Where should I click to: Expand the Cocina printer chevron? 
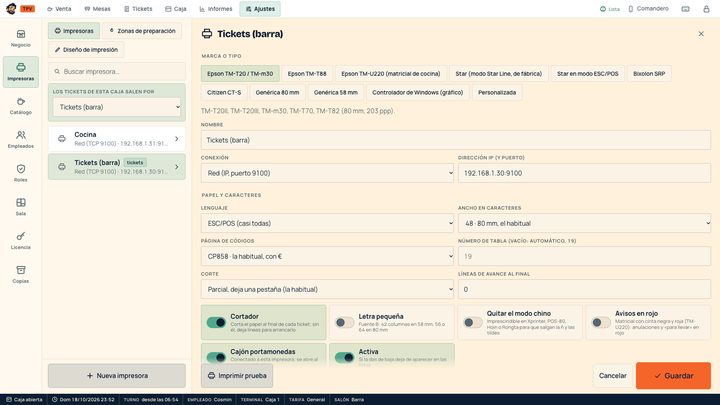coord(177,139)
